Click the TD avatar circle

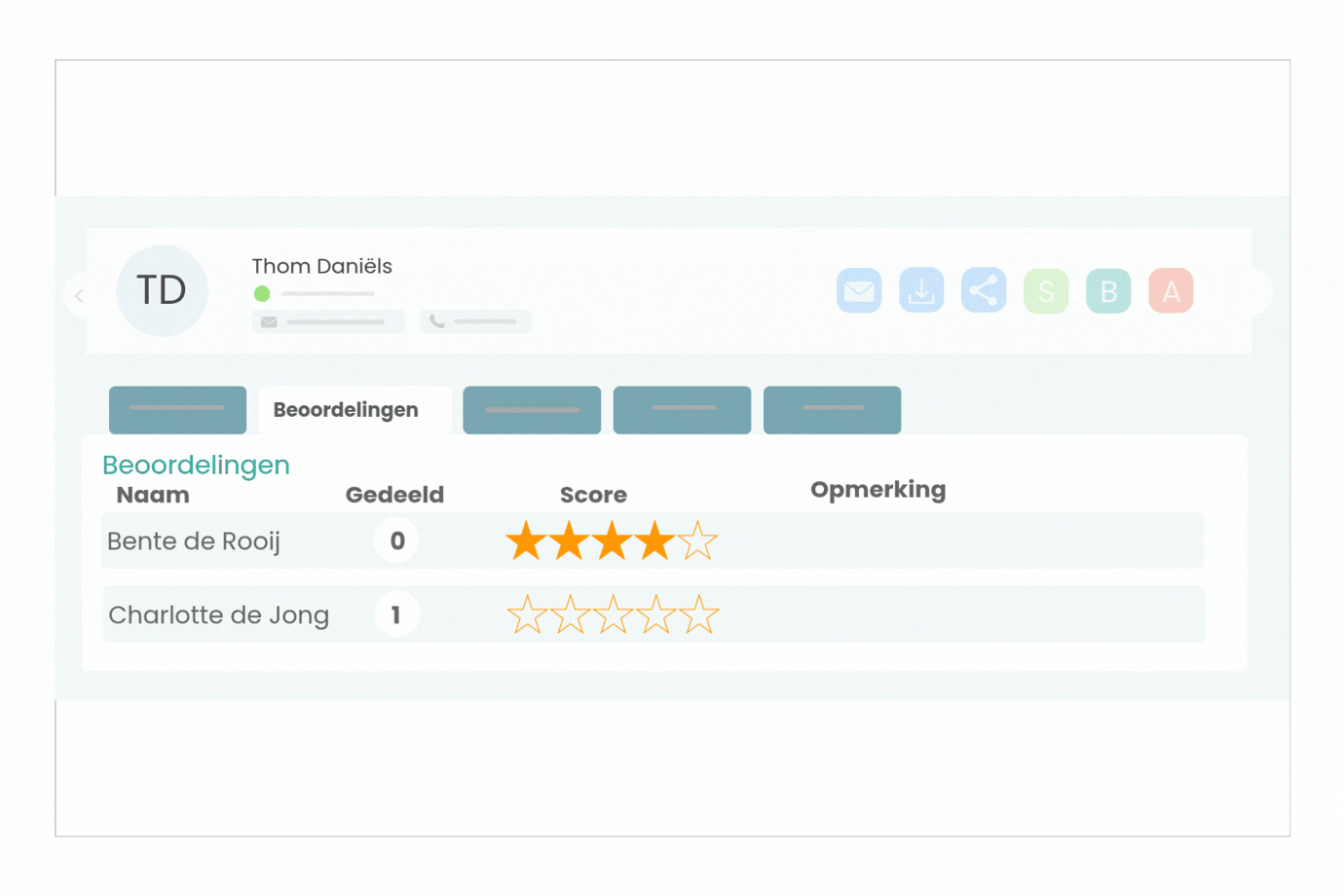click(x=162, y=290)
